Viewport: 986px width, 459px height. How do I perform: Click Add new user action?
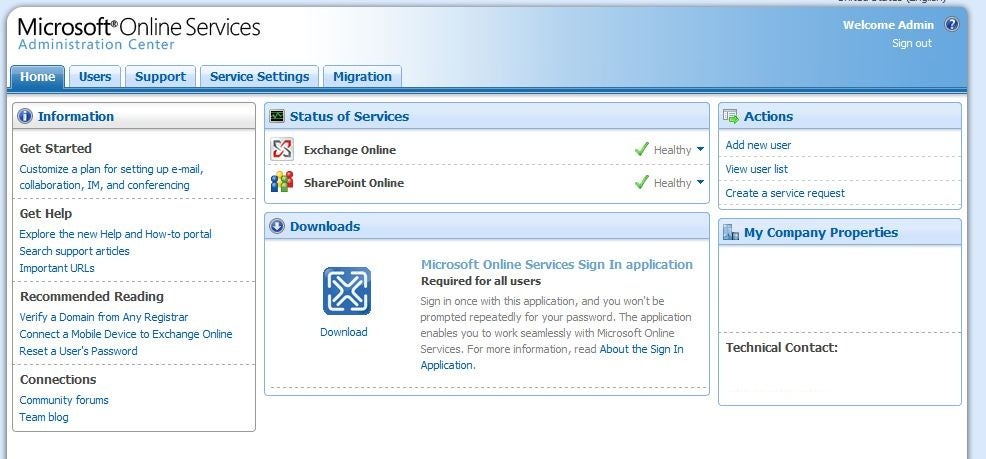(758, 145)
